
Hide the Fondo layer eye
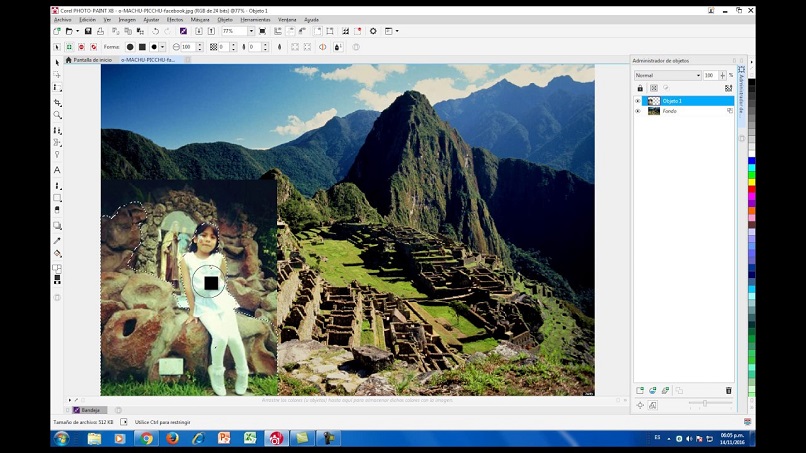638,111
